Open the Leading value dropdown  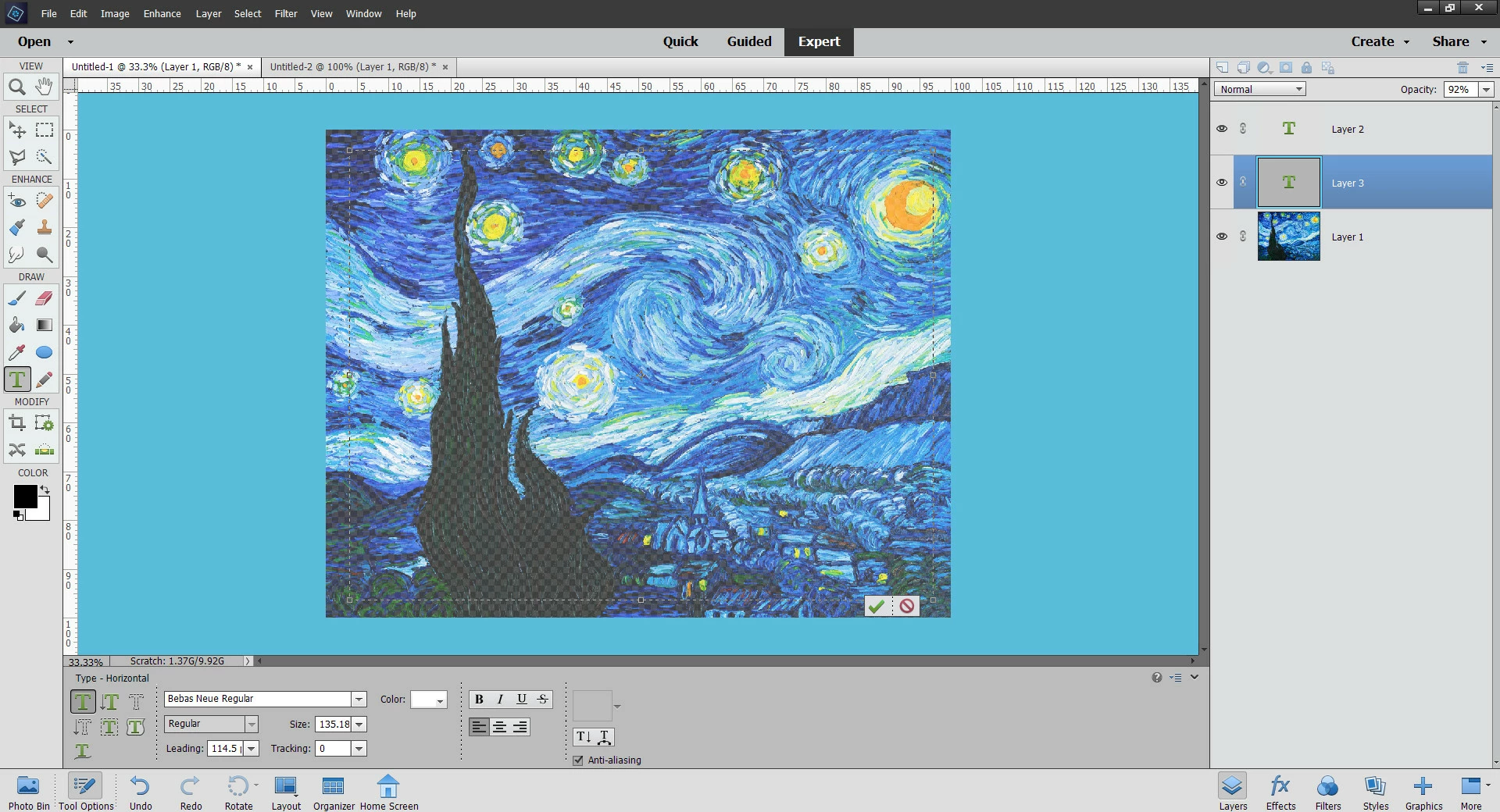(252, 749)
